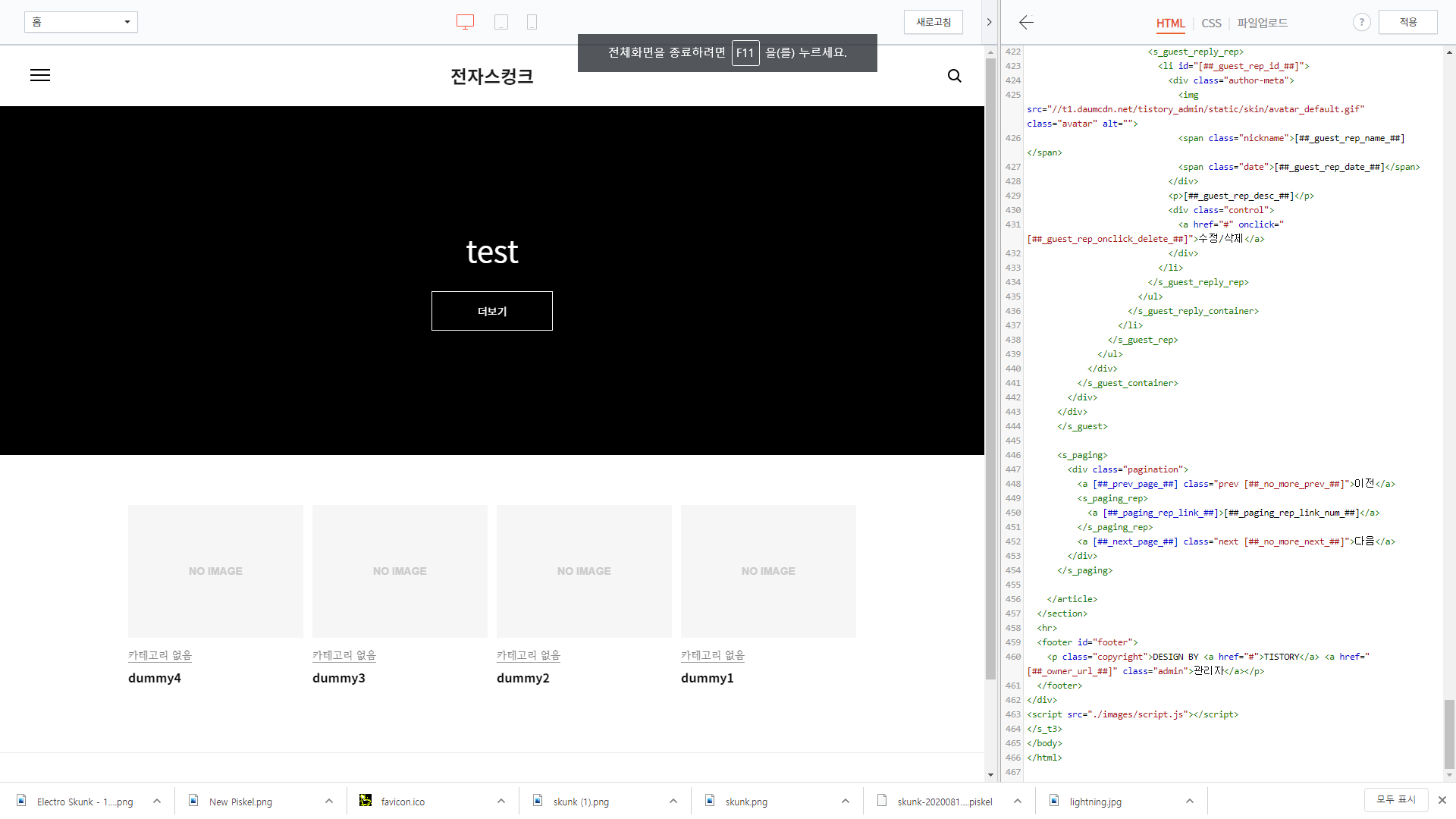Click the code editor vertical scrollbar thumb
Screen dimensions: 1456x819
[x=1449, y=734]
